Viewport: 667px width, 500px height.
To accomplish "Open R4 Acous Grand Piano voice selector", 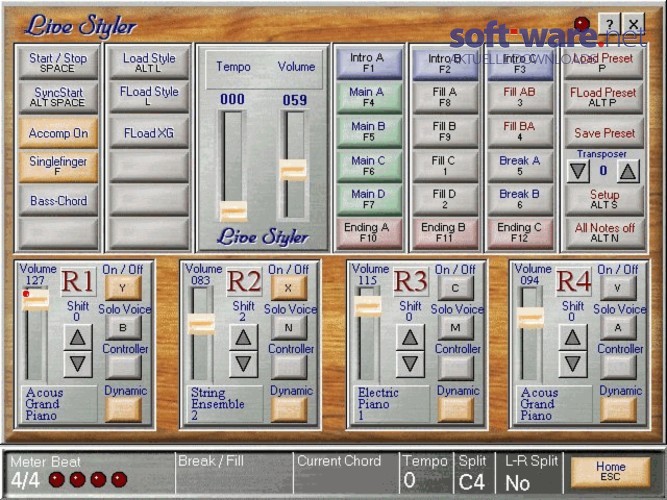I will point(554,404).
